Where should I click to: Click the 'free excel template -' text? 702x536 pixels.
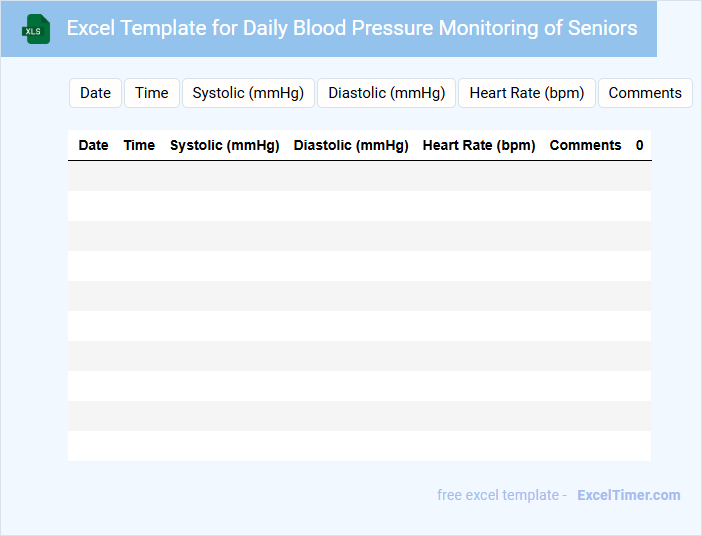coord(502,495)
